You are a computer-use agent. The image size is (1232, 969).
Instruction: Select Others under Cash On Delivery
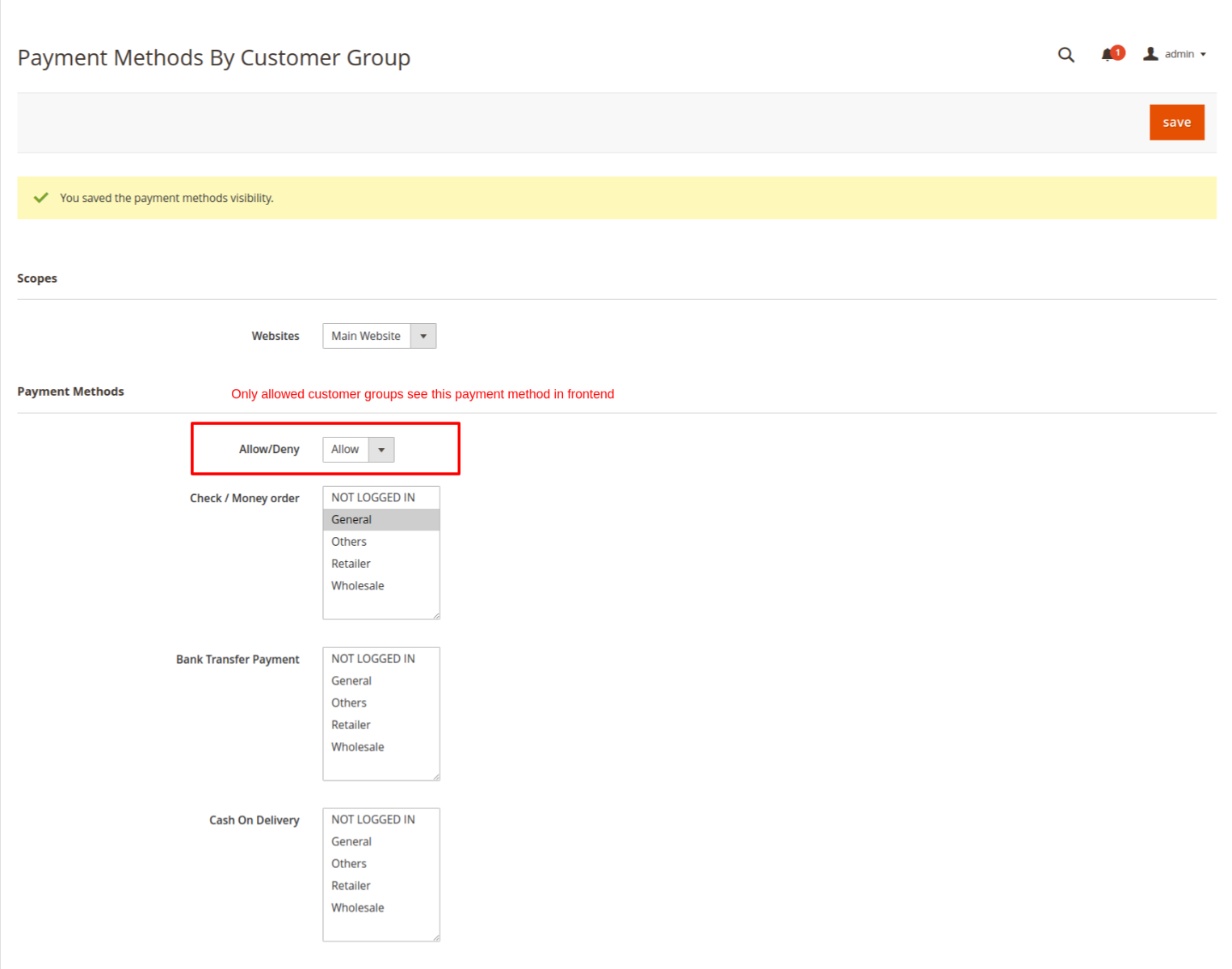coord(349,864)
